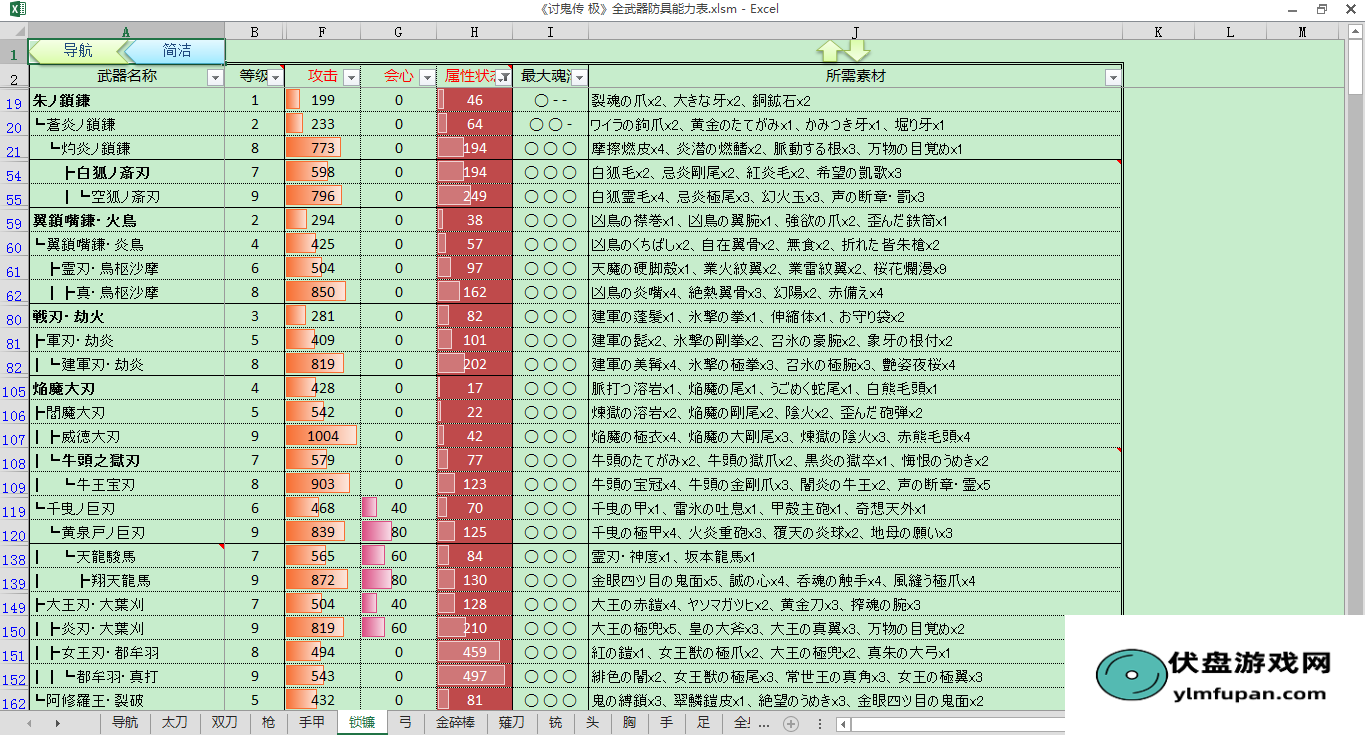Image resolution: width=1365 pixels, height=735 pixels.
Task: Open the 攻击 filter dropdown
Action: coord(351,77)
